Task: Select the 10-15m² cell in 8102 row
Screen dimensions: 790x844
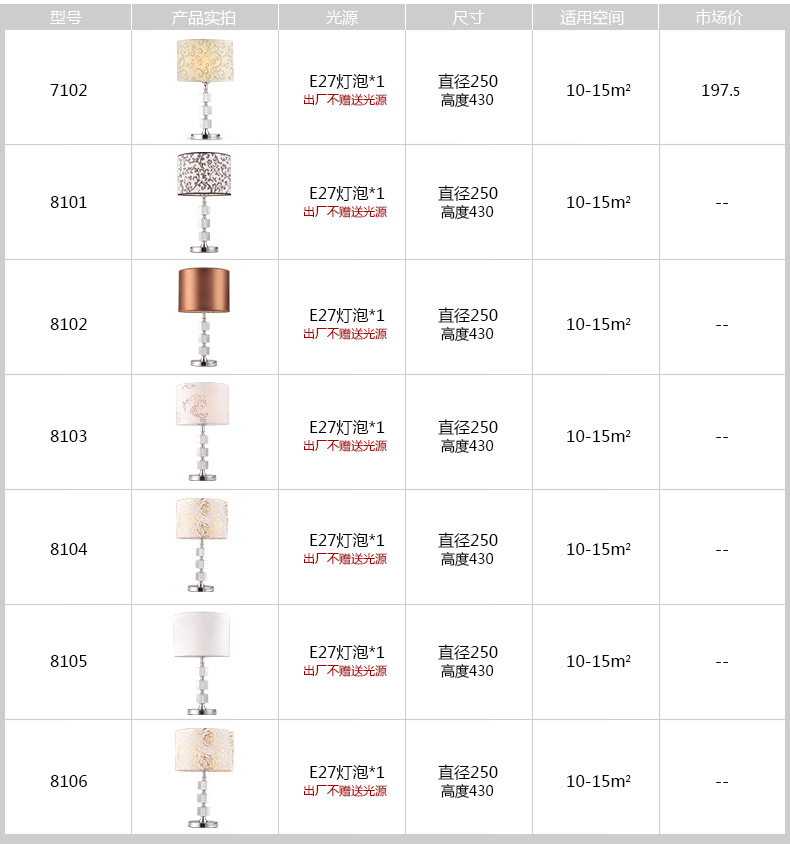Action: (598, 324)
